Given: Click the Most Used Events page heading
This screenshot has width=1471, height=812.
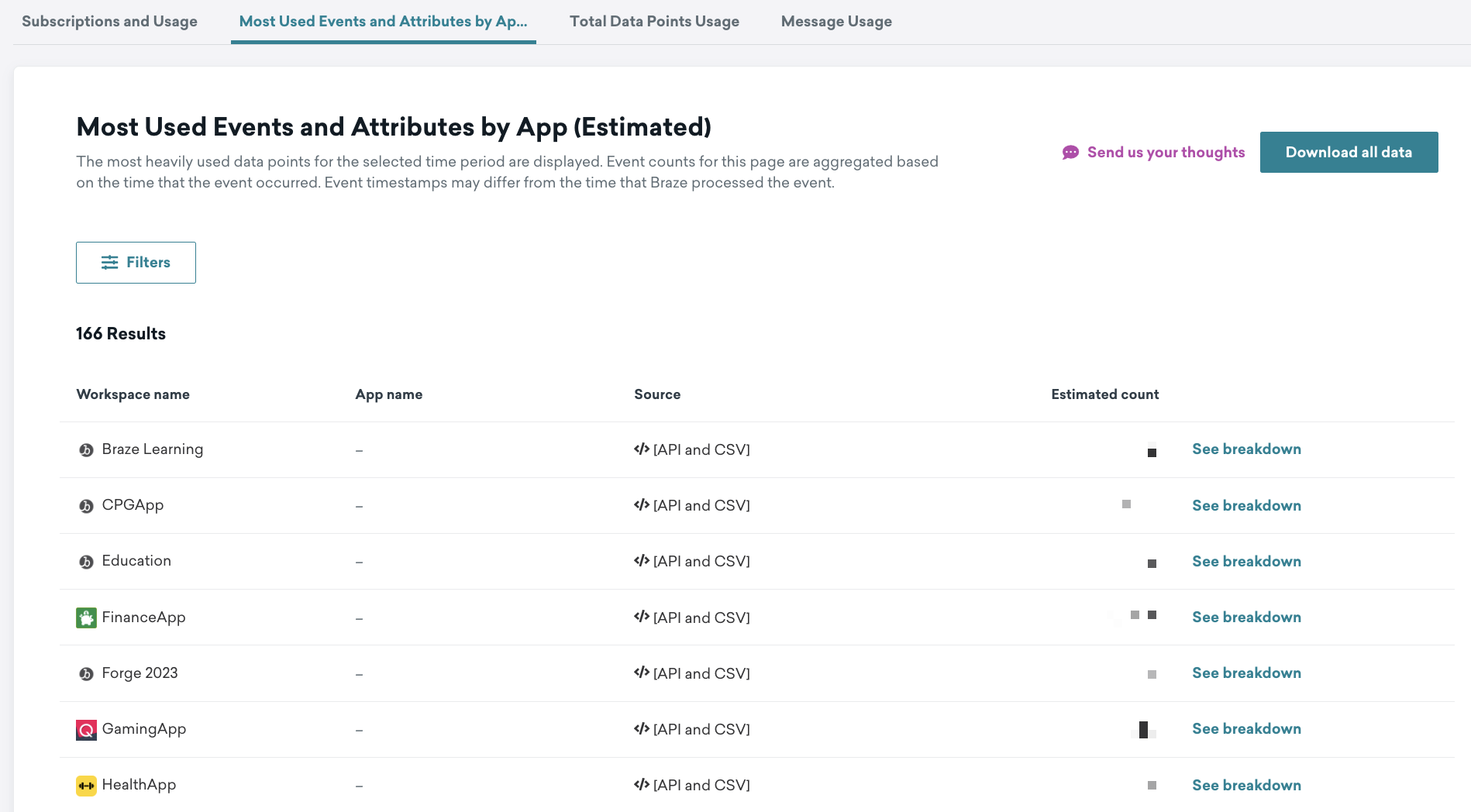Looking at the screenshot, I should (x=394, y=127).
